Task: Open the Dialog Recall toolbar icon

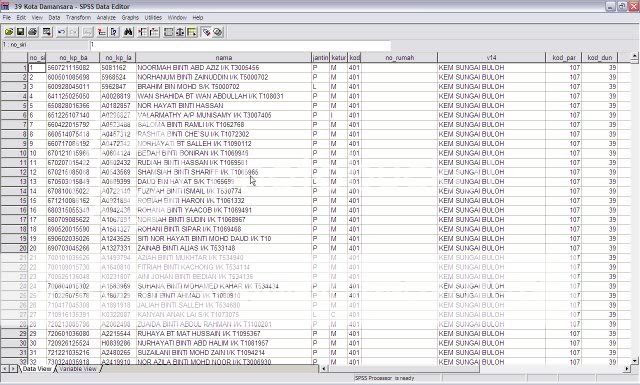Action: click(47, 32)
